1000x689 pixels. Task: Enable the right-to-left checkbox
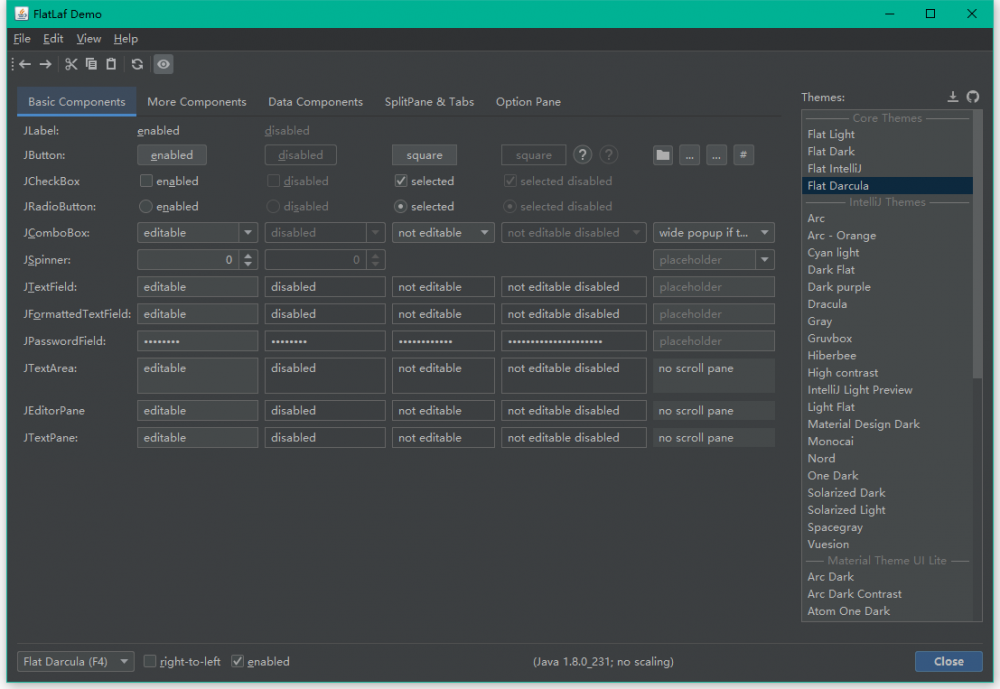[x=150, y=661]
